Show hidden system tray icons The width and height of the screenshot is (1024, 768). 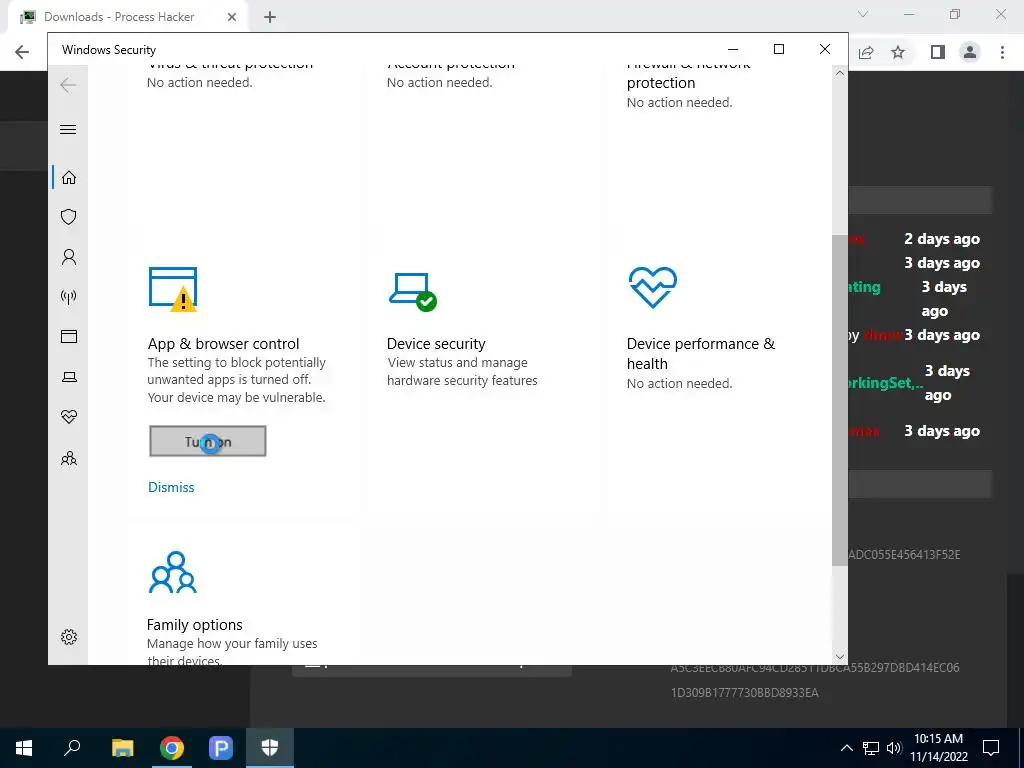[x=846, y=748]
